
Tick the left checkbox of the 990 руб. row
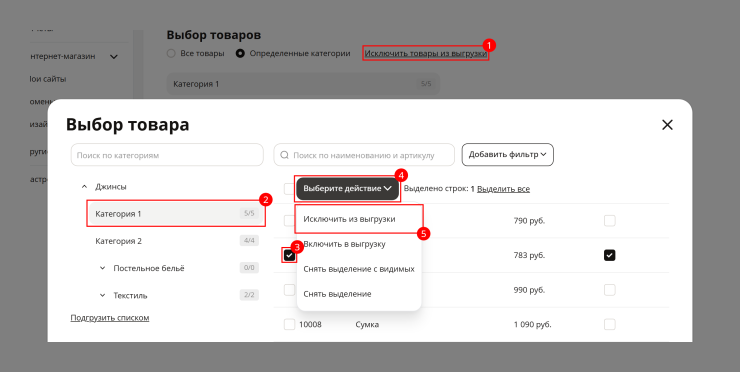click(x=289, y=290)
